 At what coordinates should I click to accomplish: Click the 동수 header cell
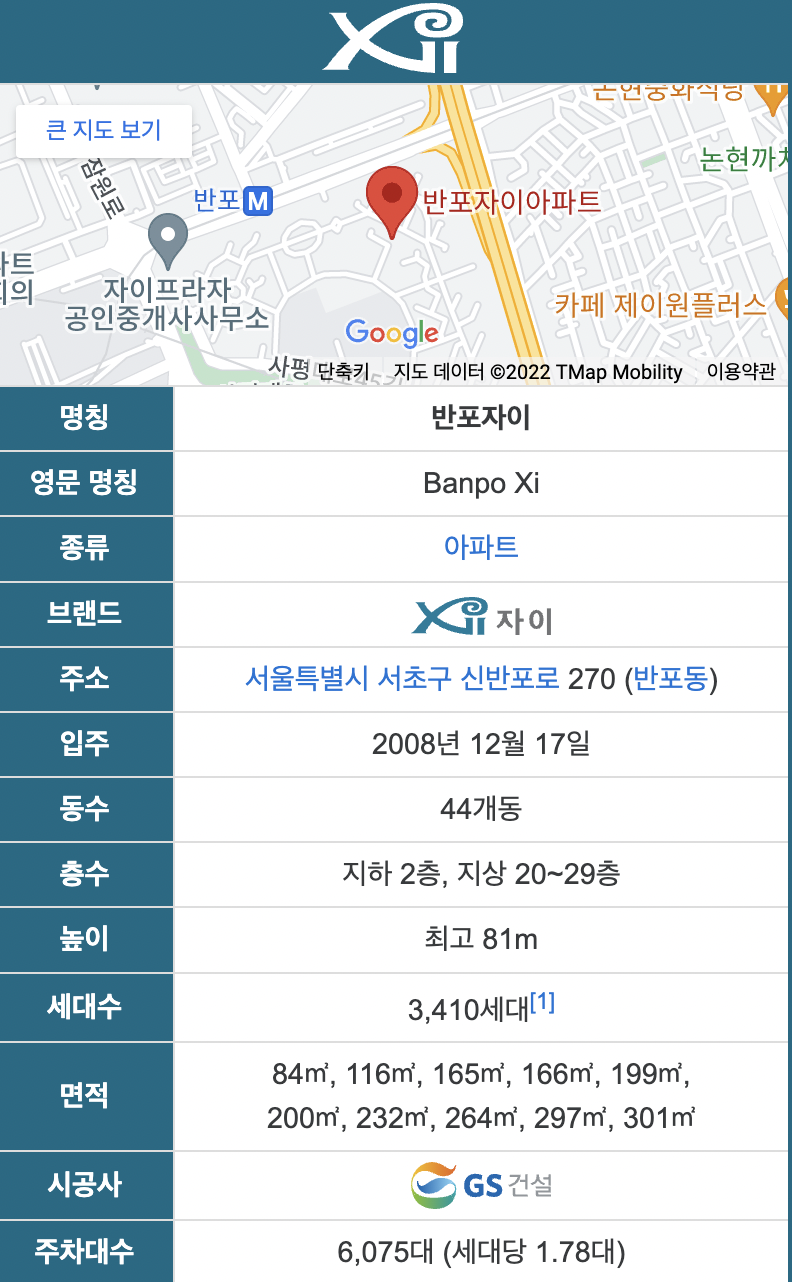86,809
